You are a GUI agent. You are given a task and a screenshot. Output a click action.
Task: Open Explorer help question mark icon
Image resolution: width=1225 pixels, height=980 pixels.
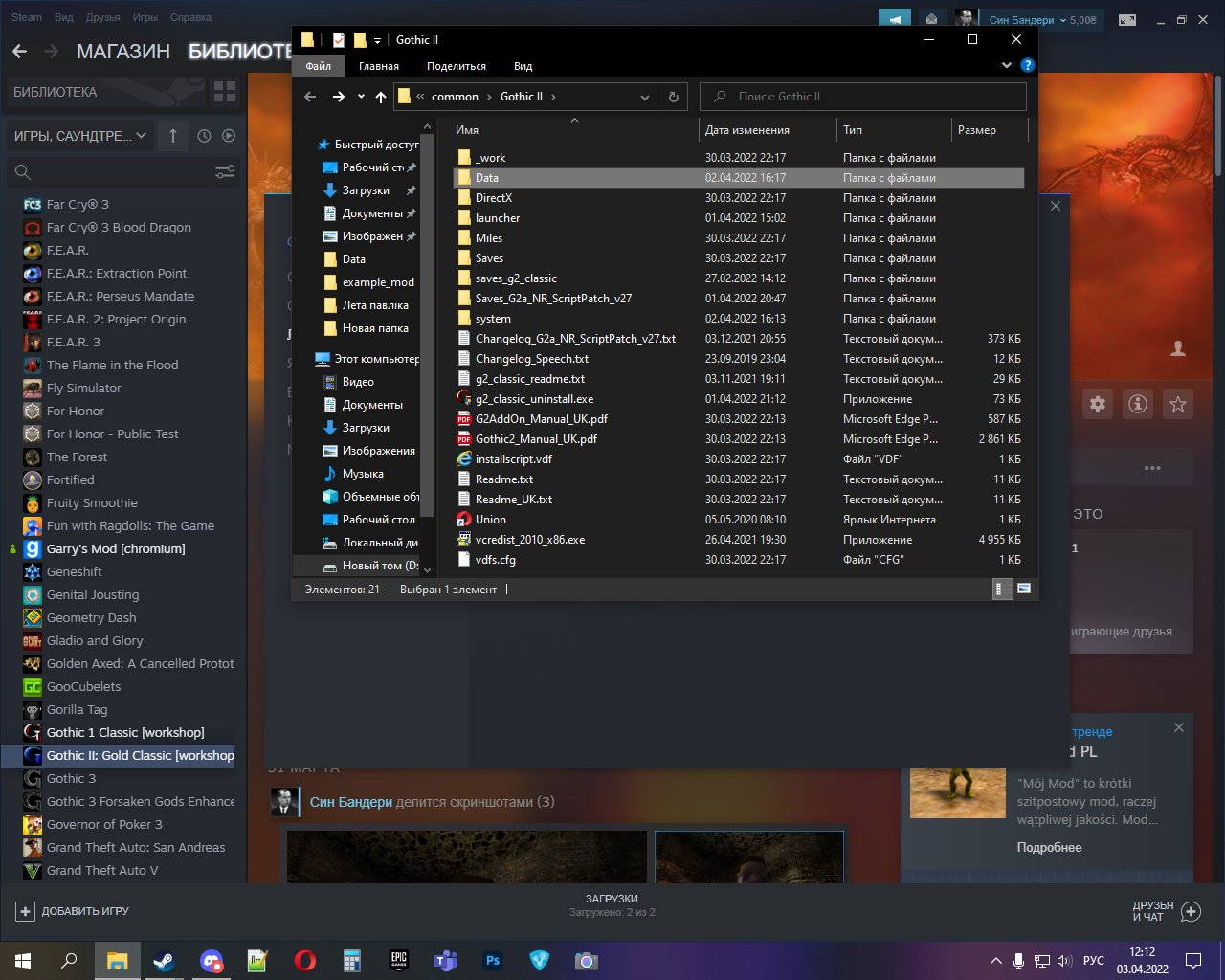1028,65
